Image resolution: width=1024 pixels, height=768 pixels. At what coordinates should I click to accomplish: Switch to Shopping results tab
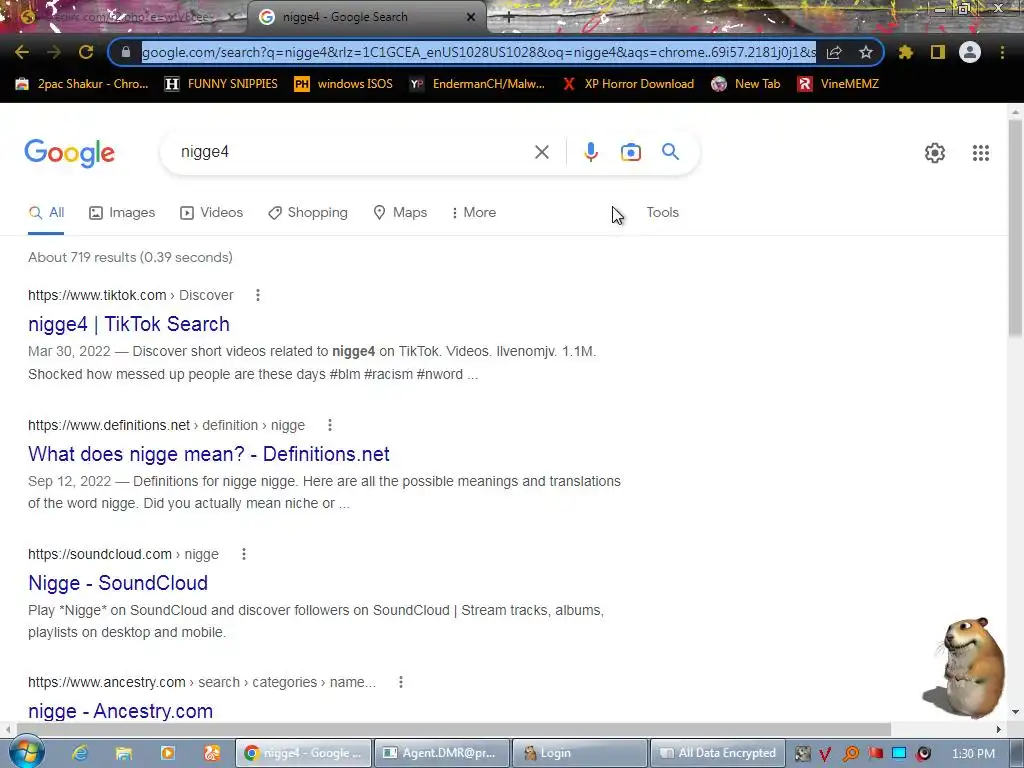[x=308, y=213]
